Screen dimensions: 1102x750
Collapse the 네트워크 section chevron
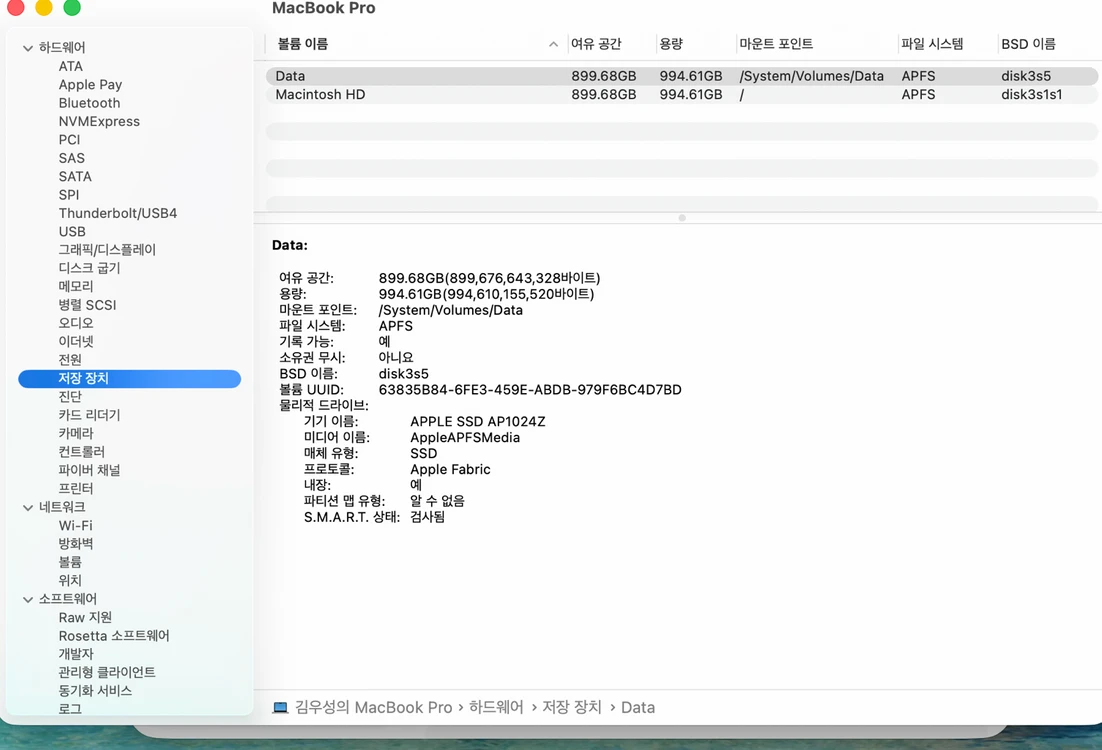tap(28, 507)
